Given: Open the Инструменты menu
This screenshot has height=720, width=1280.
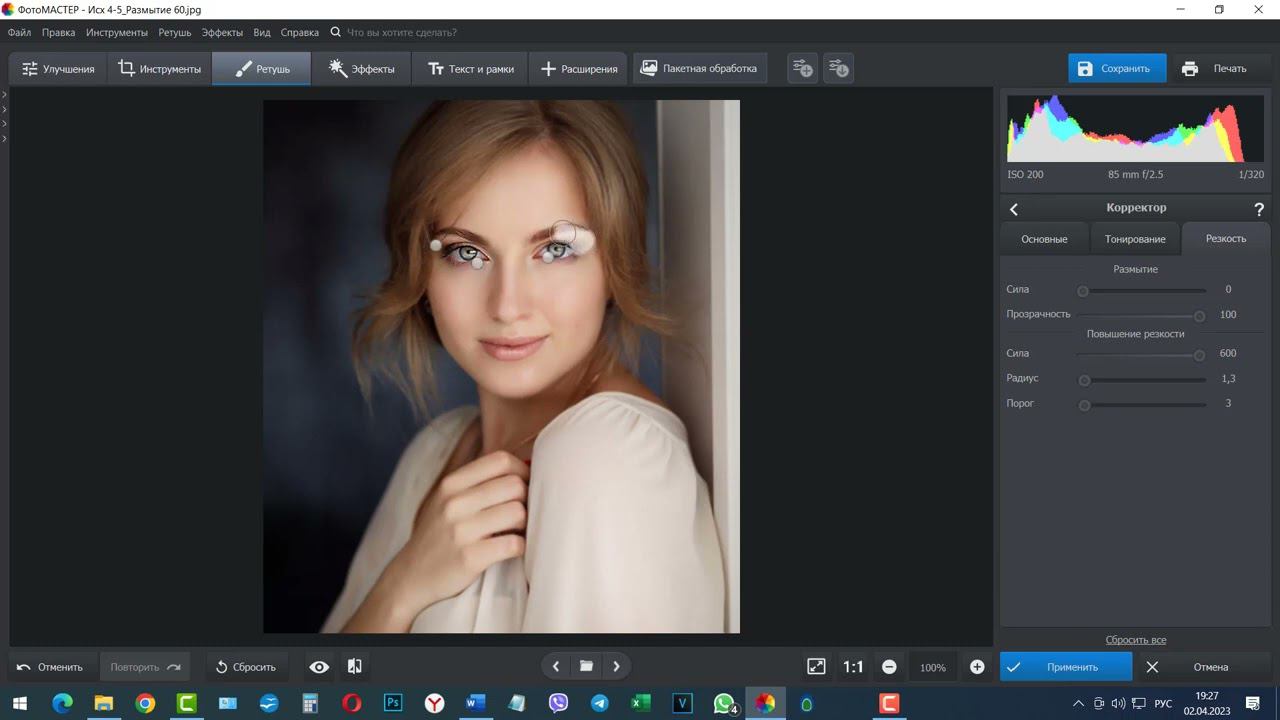Looking at the screenshot, I should coord(116,32).
